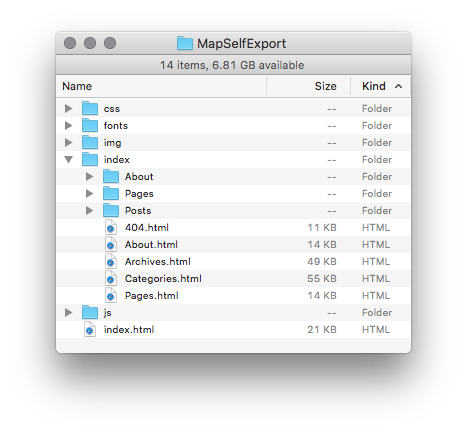467x433 pixels.
Task: Select the index folder name
Action: pos(116,160)
